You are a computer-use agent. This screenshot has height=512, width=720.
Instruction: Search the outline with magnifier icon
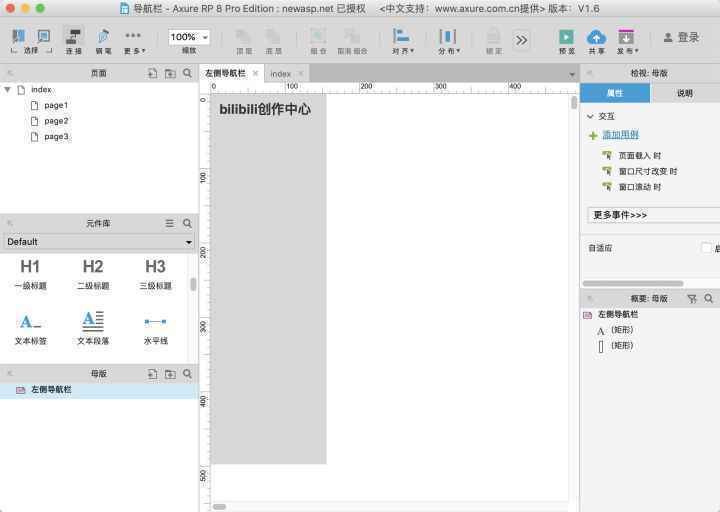[x=709, y=298]
